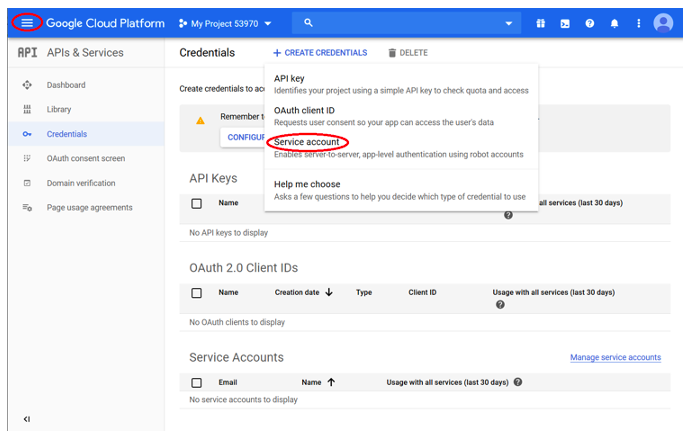The image size is (692, 445).
Task: Click 'No service accounts to display' text
Action: pyautogui.click(x=244, y=400)
